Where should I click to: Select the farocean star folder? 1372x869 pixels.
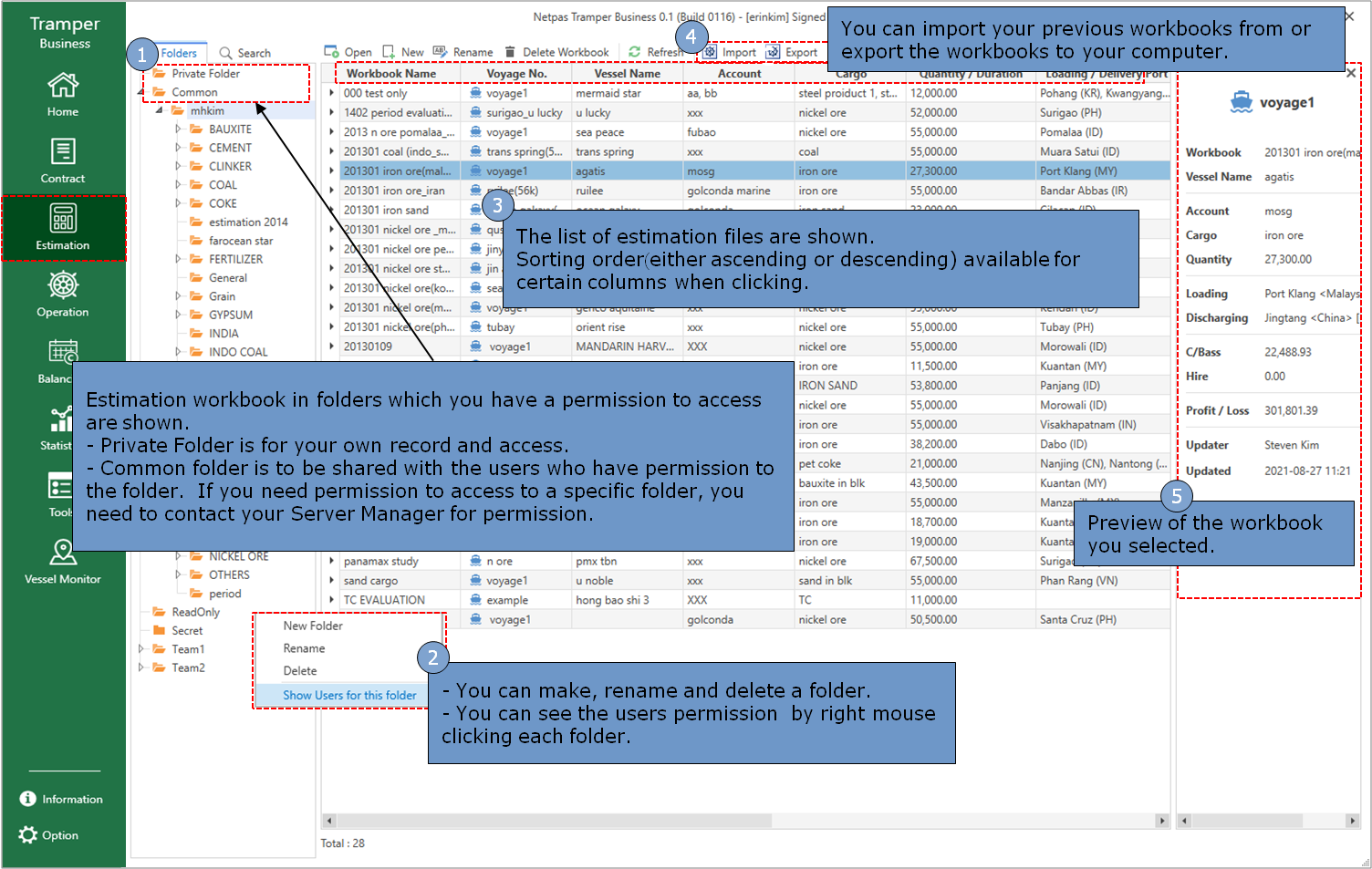click(x=241, y=241)
